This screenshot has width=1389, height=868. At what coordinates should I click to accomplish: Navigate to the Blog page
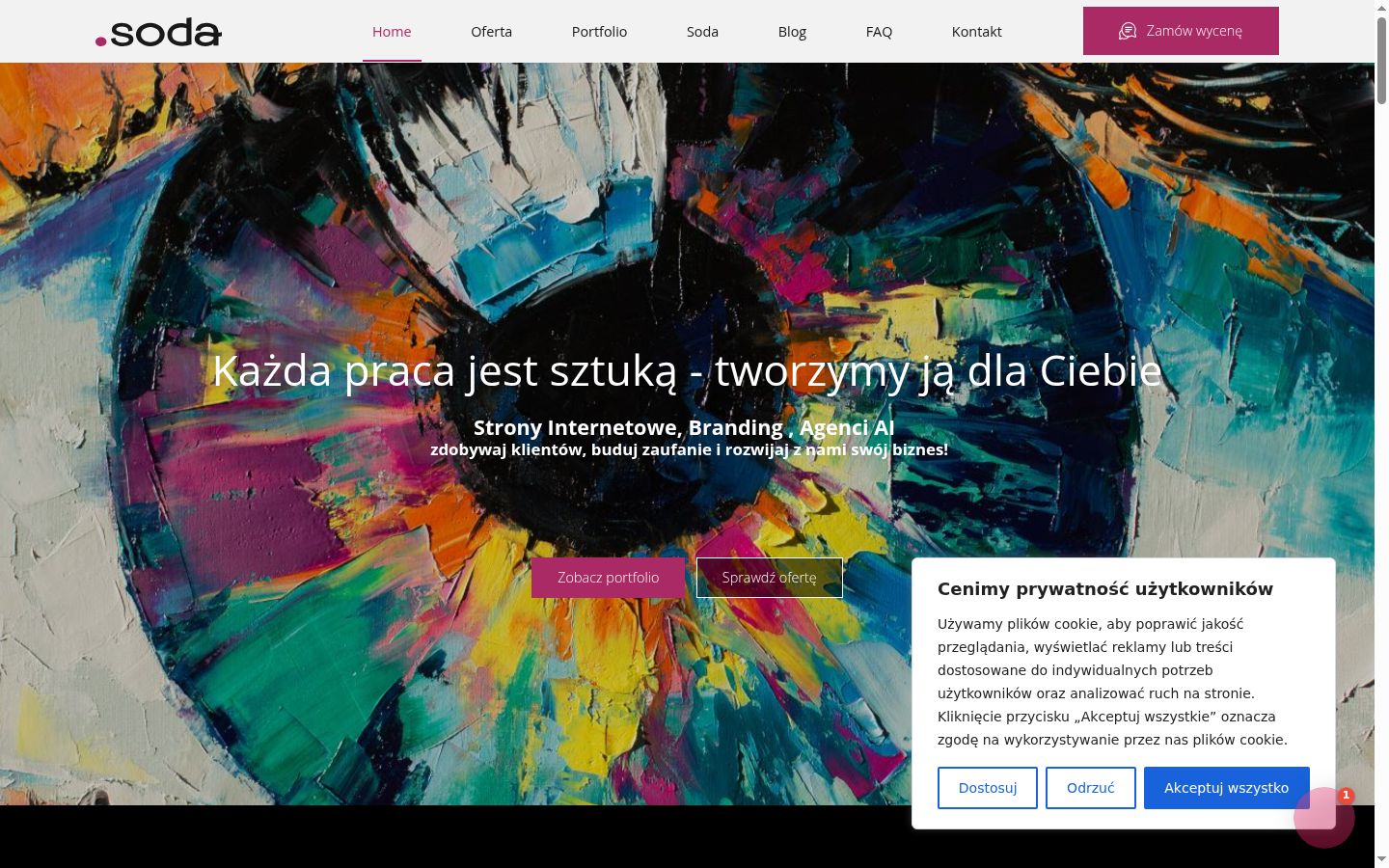tap(792, 32)
